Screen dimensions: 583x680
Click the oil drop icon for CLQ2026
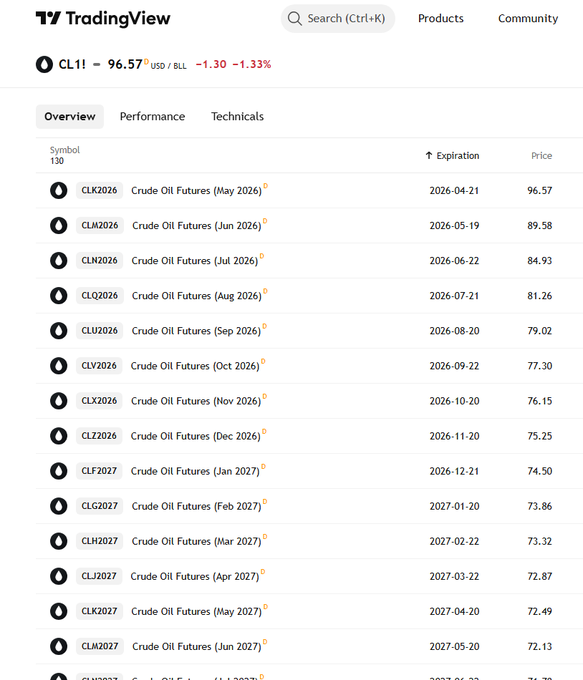[x=59, y=296]
